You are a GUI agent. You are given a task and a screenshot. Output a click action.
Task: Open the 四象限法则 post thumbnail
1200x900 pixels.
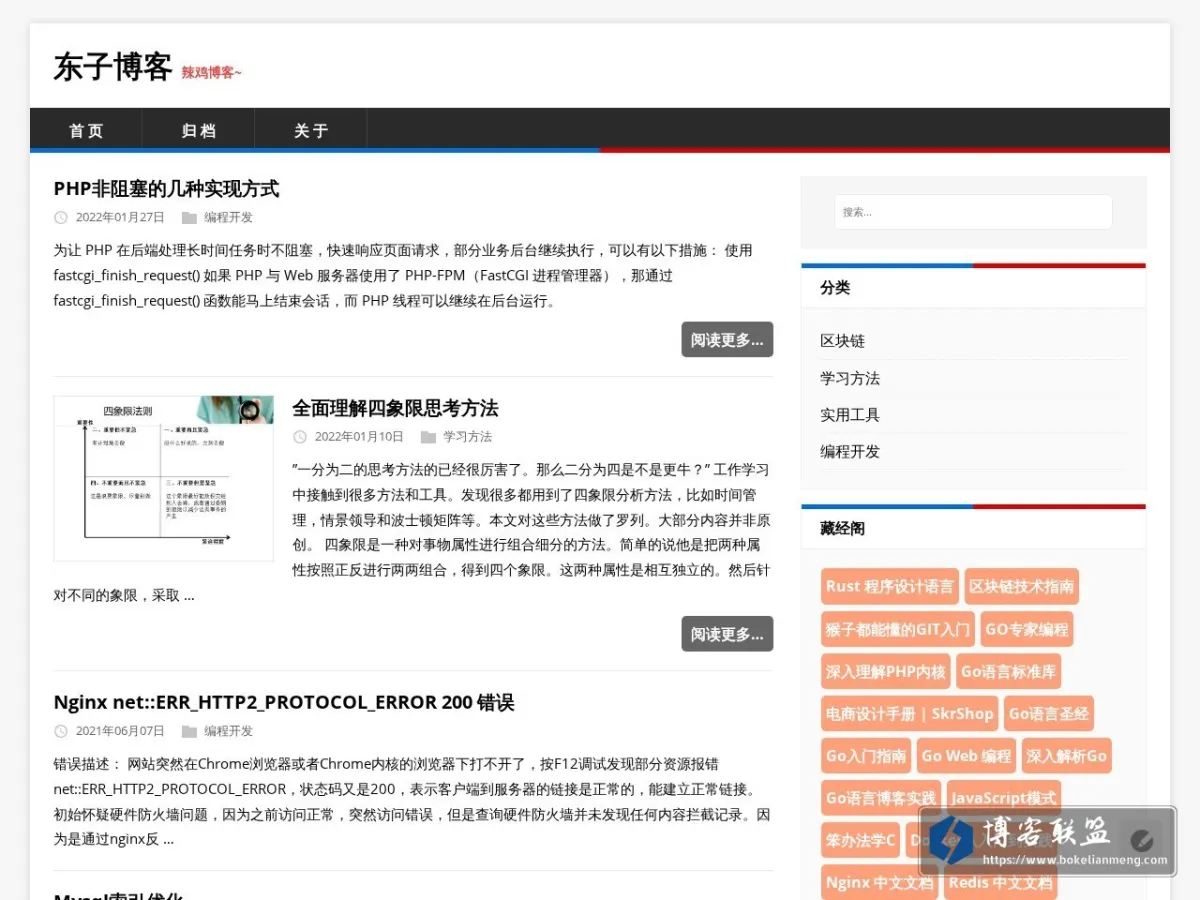pyautogui.click(x=164, y=478)
